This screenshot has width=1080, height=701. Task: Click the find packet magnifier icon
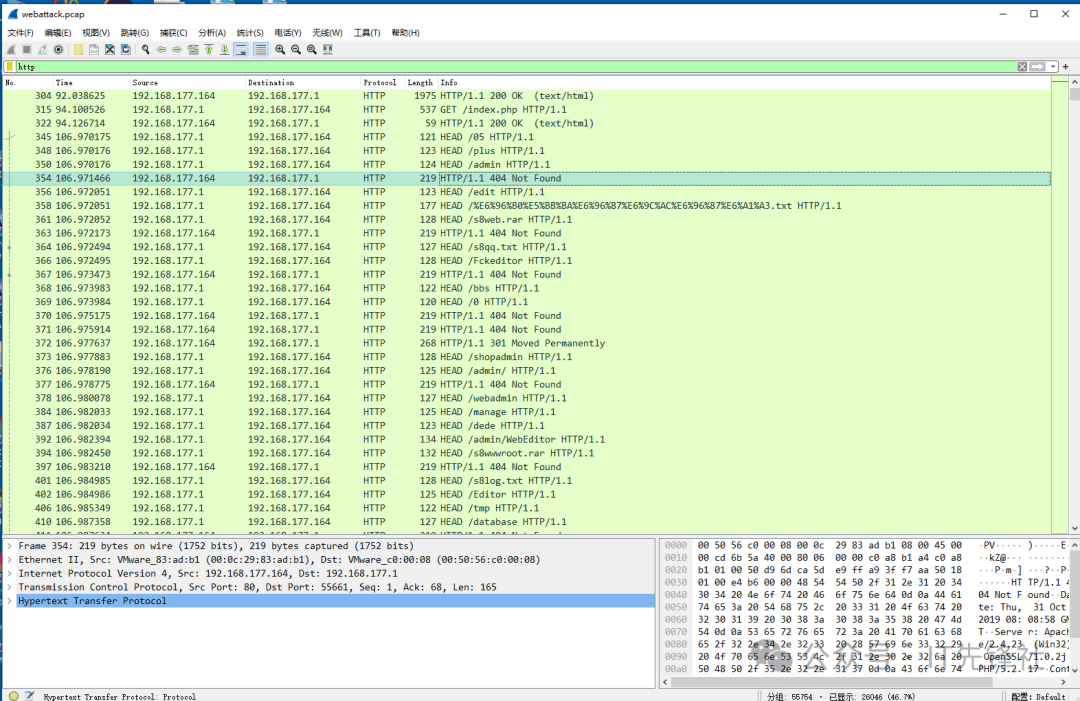point(146,49)
